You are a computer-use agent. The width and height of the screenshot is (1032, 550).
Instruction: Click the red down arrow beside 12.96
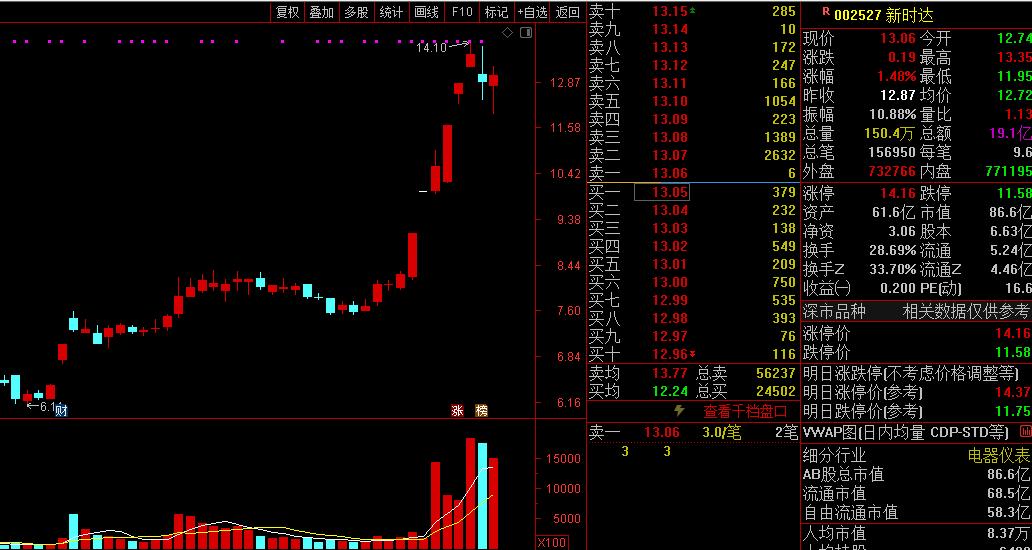tap(692, 354)
